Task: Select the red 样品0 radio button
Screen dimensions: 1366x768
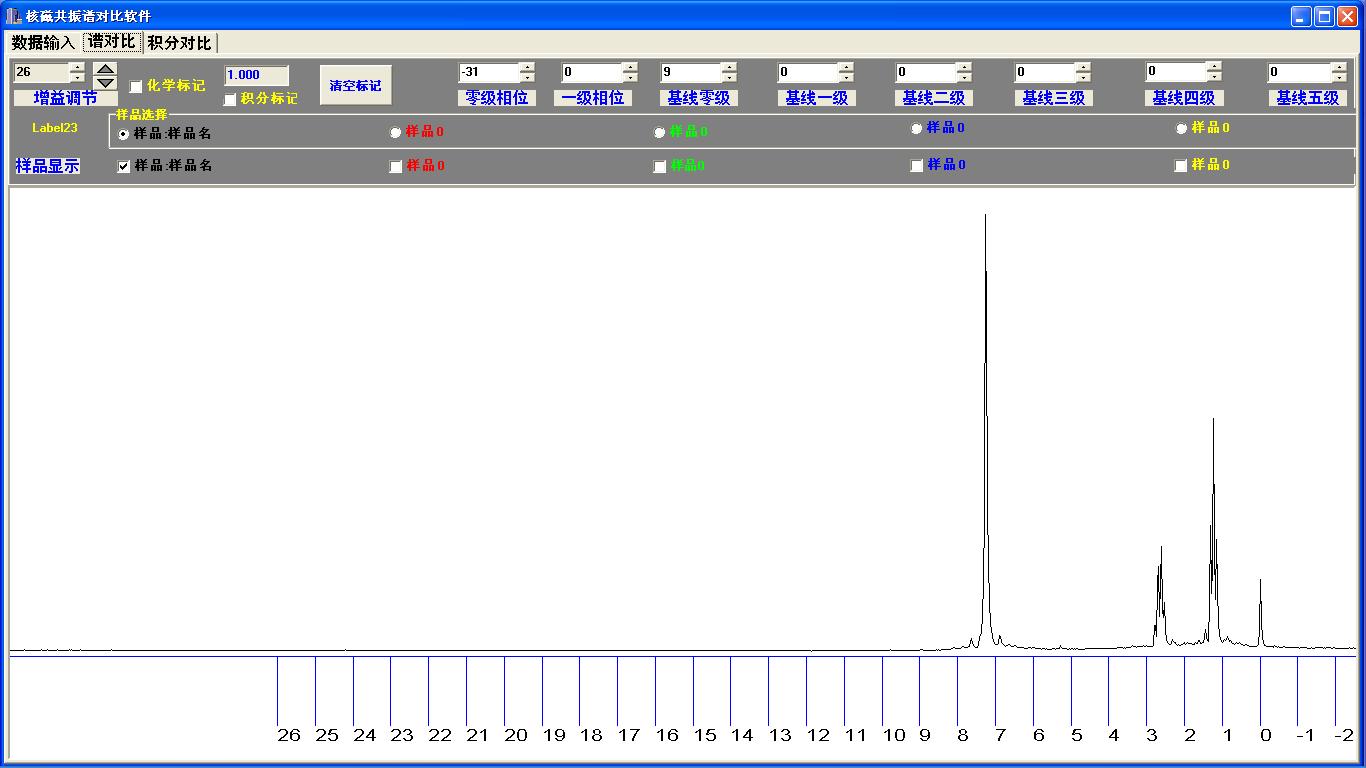Action: pyautogui.click(x=396, y=132)
